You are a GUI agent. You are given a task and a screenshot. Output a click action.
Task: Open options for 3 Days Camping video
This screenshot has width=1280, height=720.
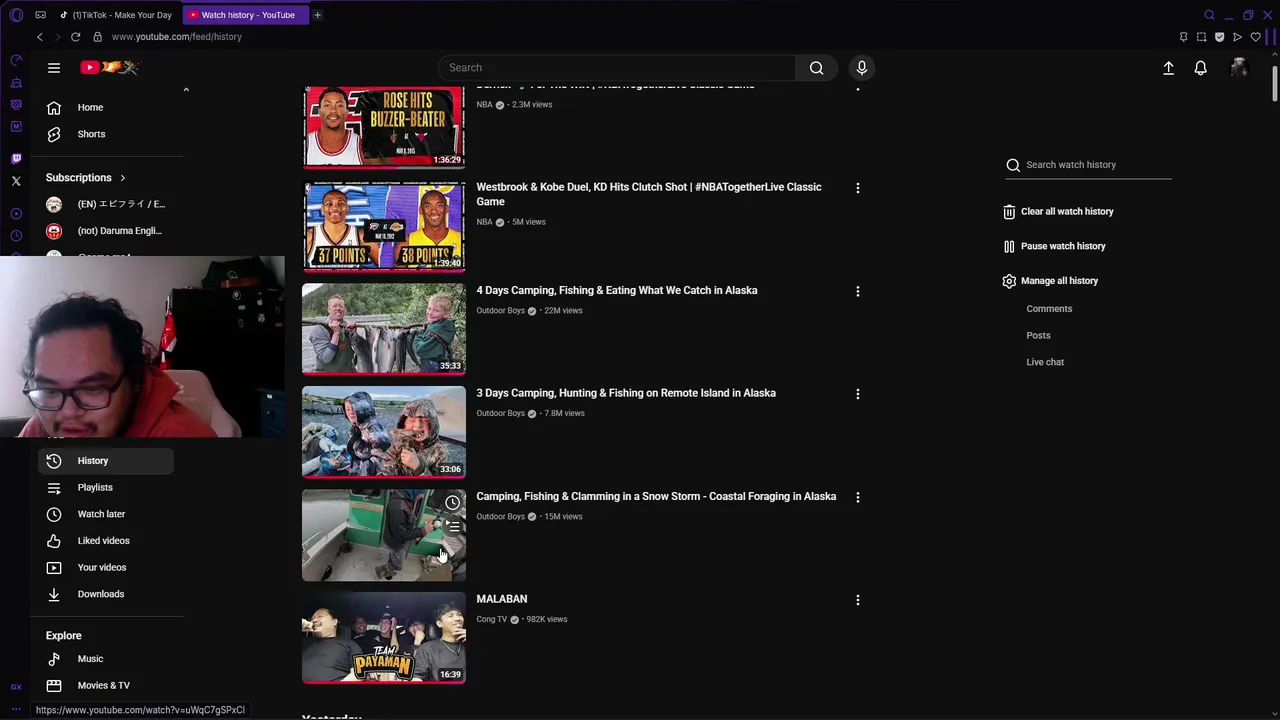pos(857,394)
